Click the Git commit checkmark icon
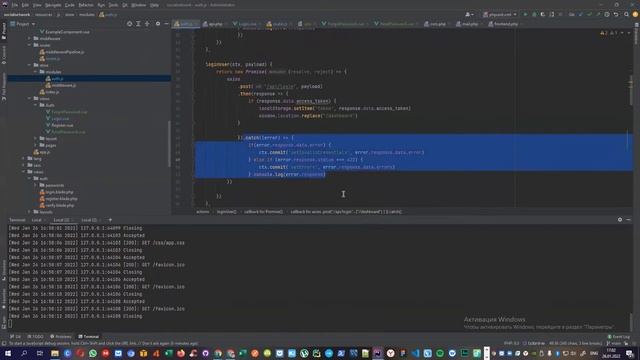Screen dimensions: 640x360 click(x=589, y=14)
